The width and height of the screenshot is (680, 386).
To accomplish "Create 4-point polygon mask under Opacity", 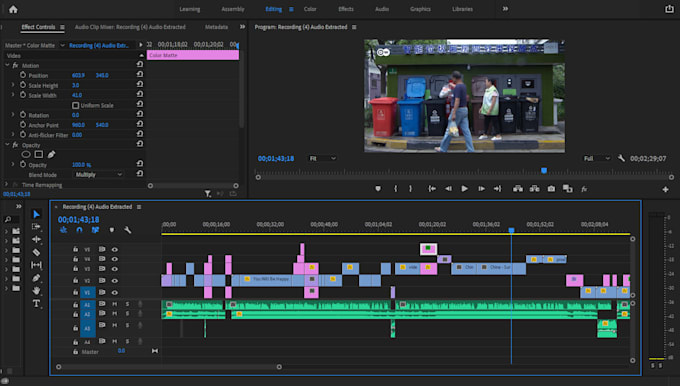I will (x=39, y=154).
